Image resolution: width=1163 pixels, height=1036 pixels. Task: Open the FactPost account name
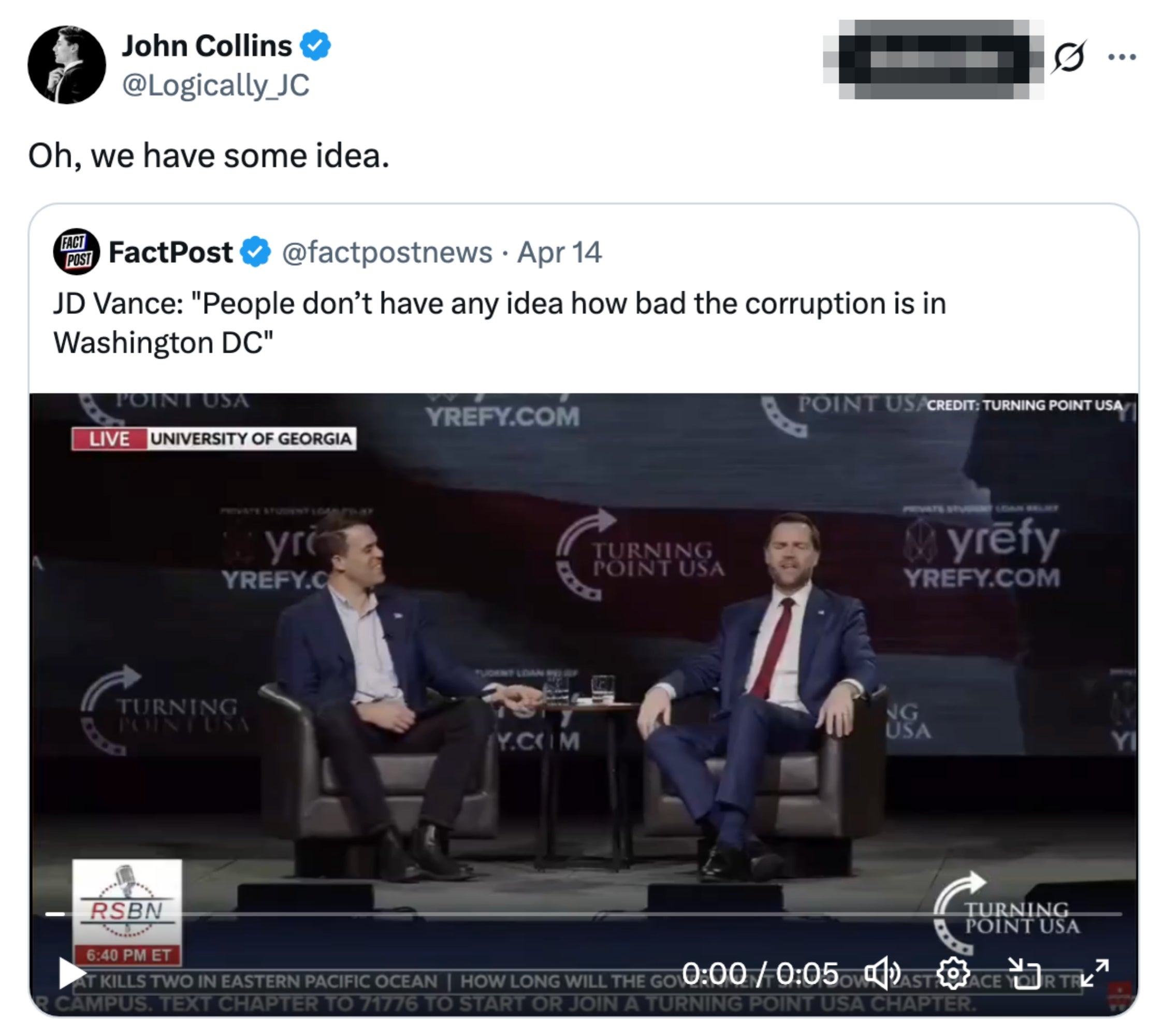[x=170, y=252]
